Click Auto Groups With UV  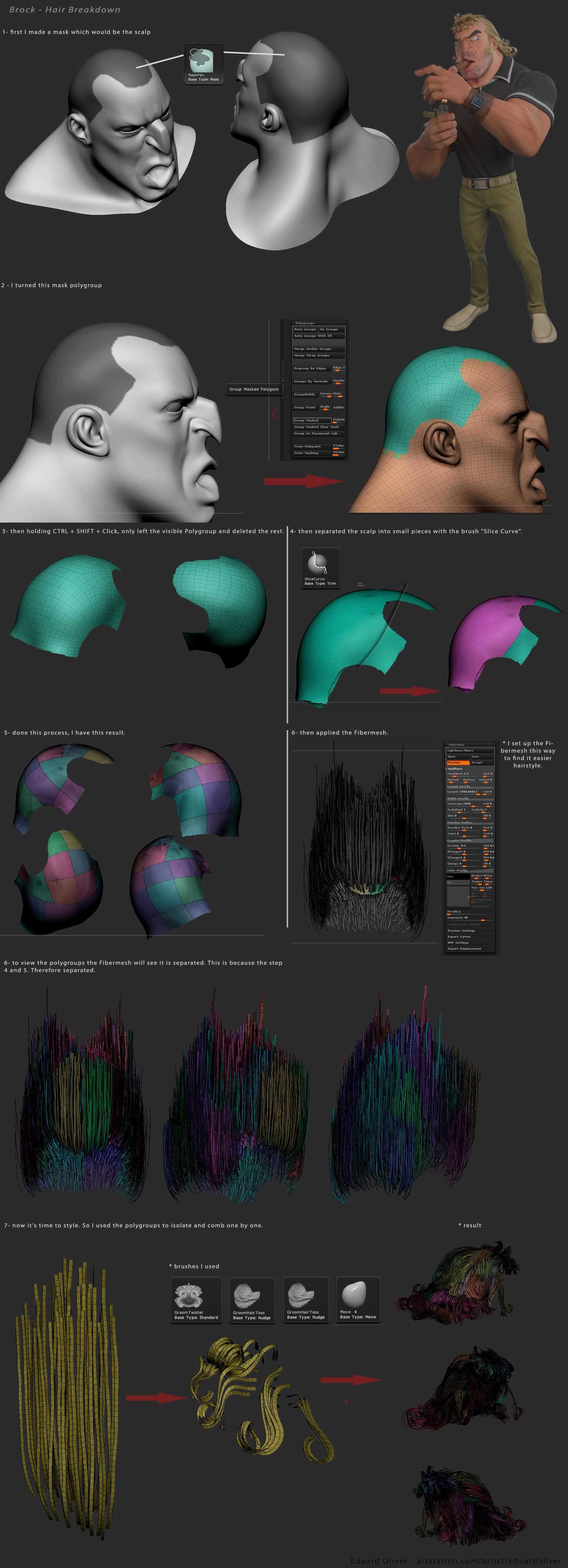(319, 336)
